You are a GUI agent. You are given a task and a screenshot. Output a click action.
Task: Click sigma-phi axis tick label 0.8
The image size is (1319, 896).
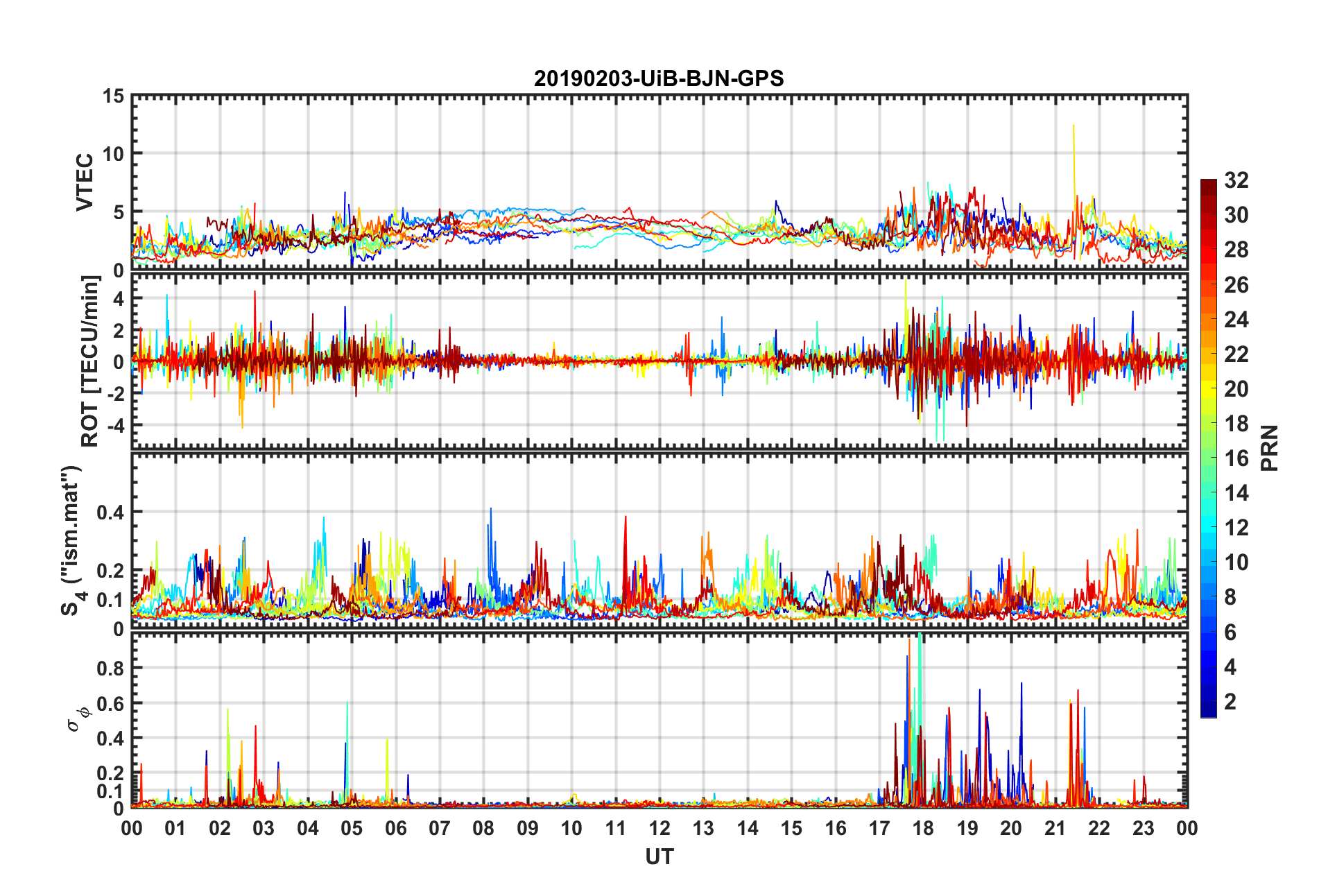click(x=110, y=669)
